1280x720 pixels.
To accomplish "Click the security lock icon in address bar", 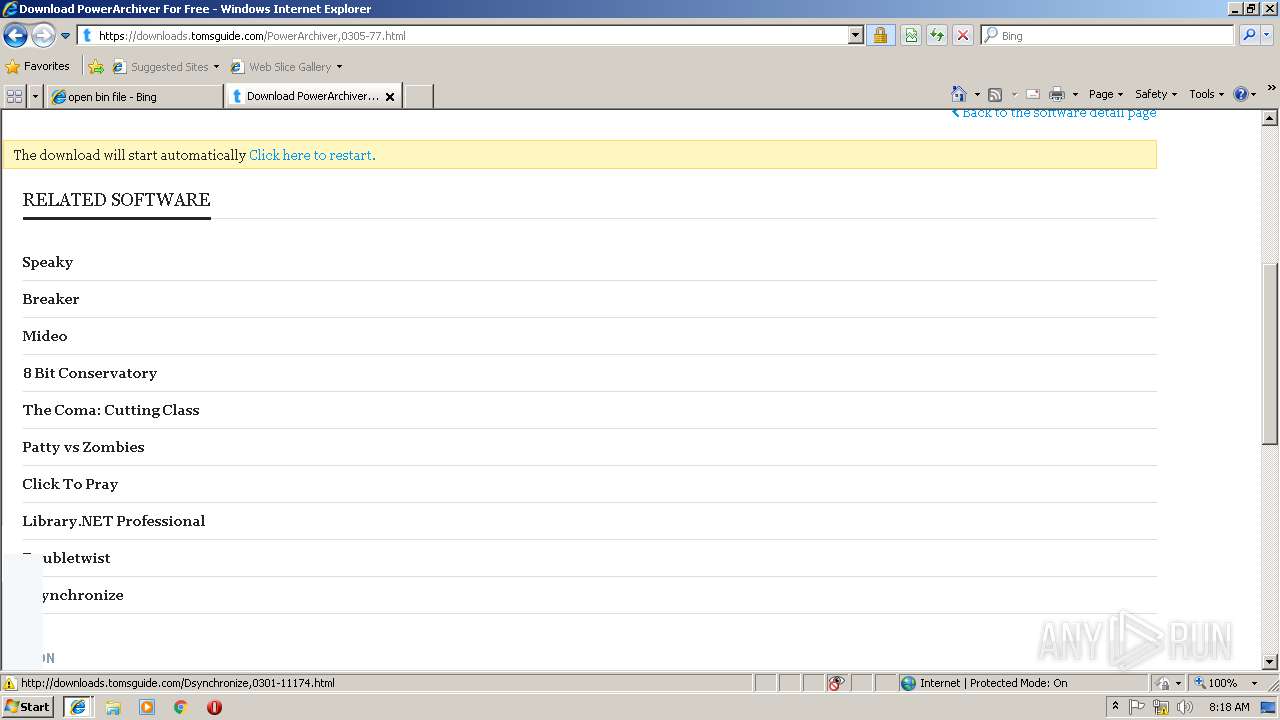I will pos(880,35).
